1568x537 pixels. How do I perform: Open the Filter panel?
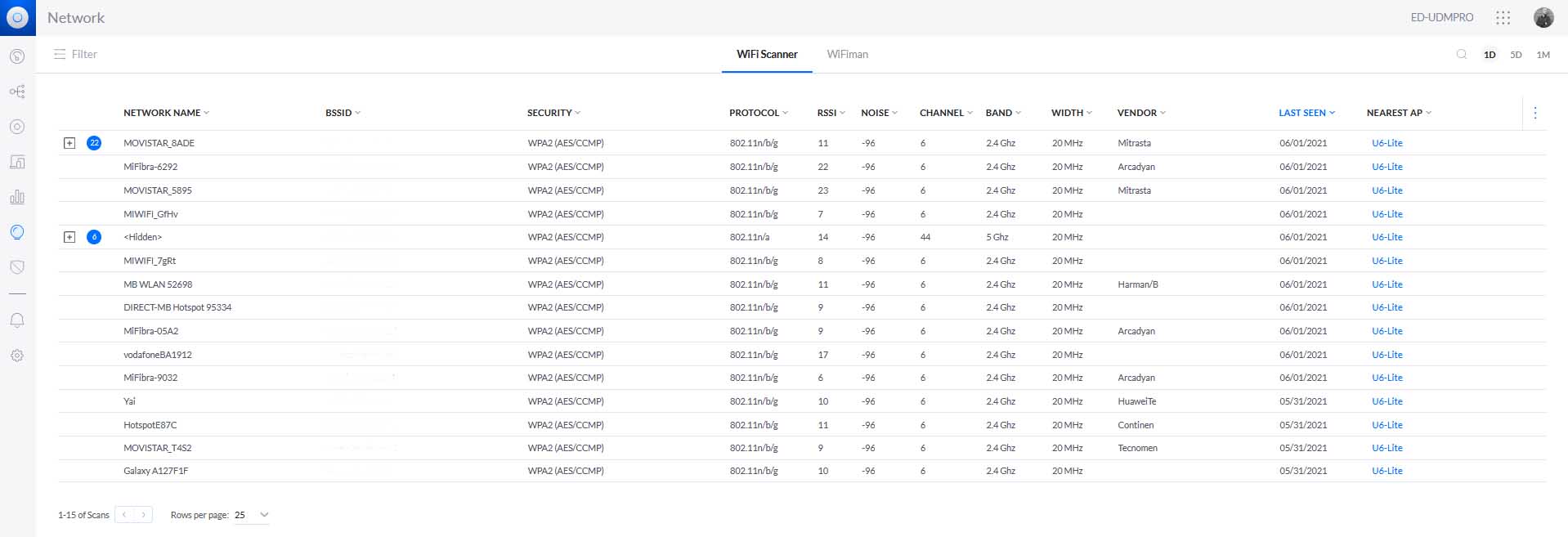point(75,54)
